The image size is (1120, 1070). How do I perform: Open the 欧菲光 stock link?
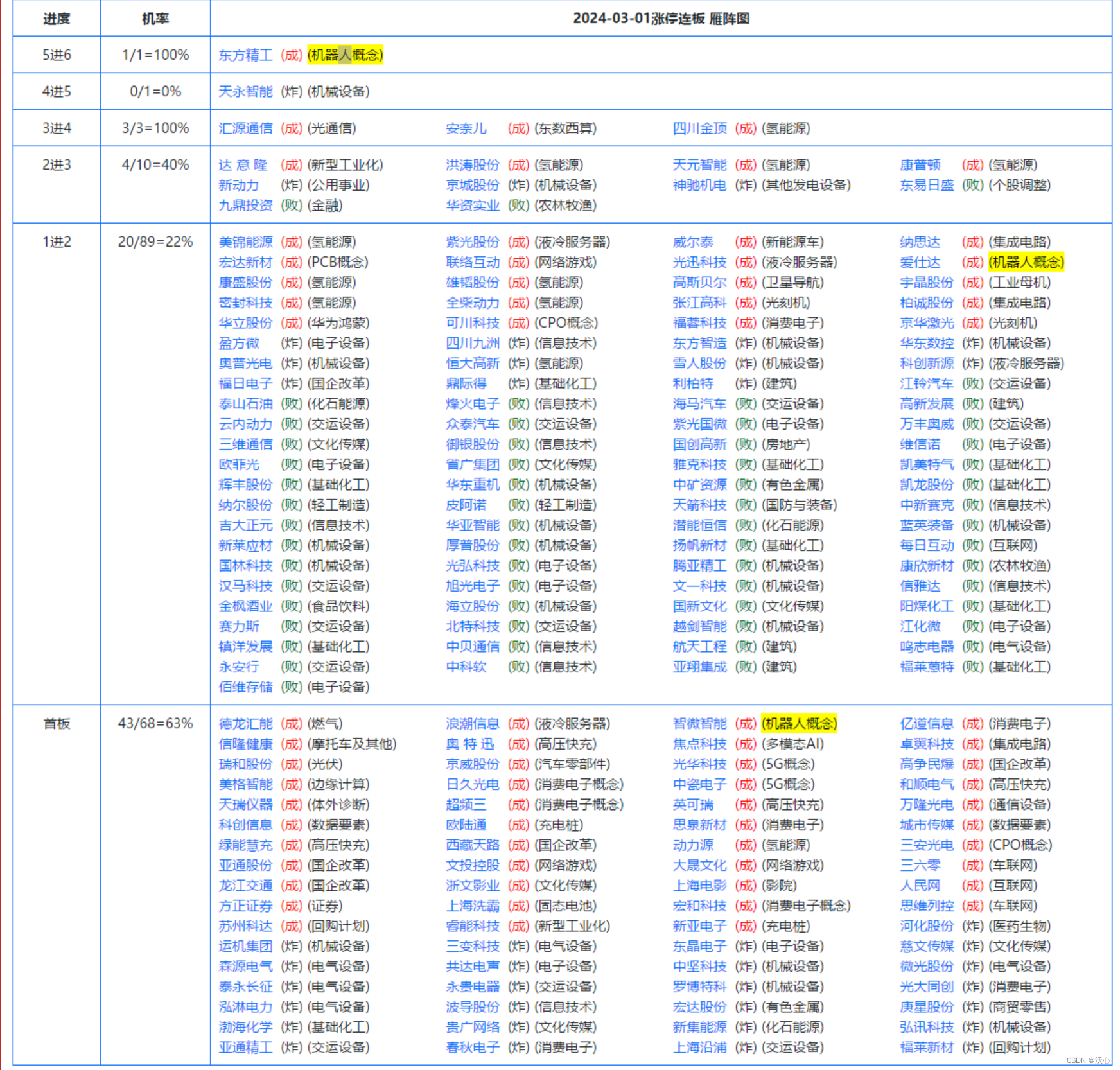(x=239, y=464)
